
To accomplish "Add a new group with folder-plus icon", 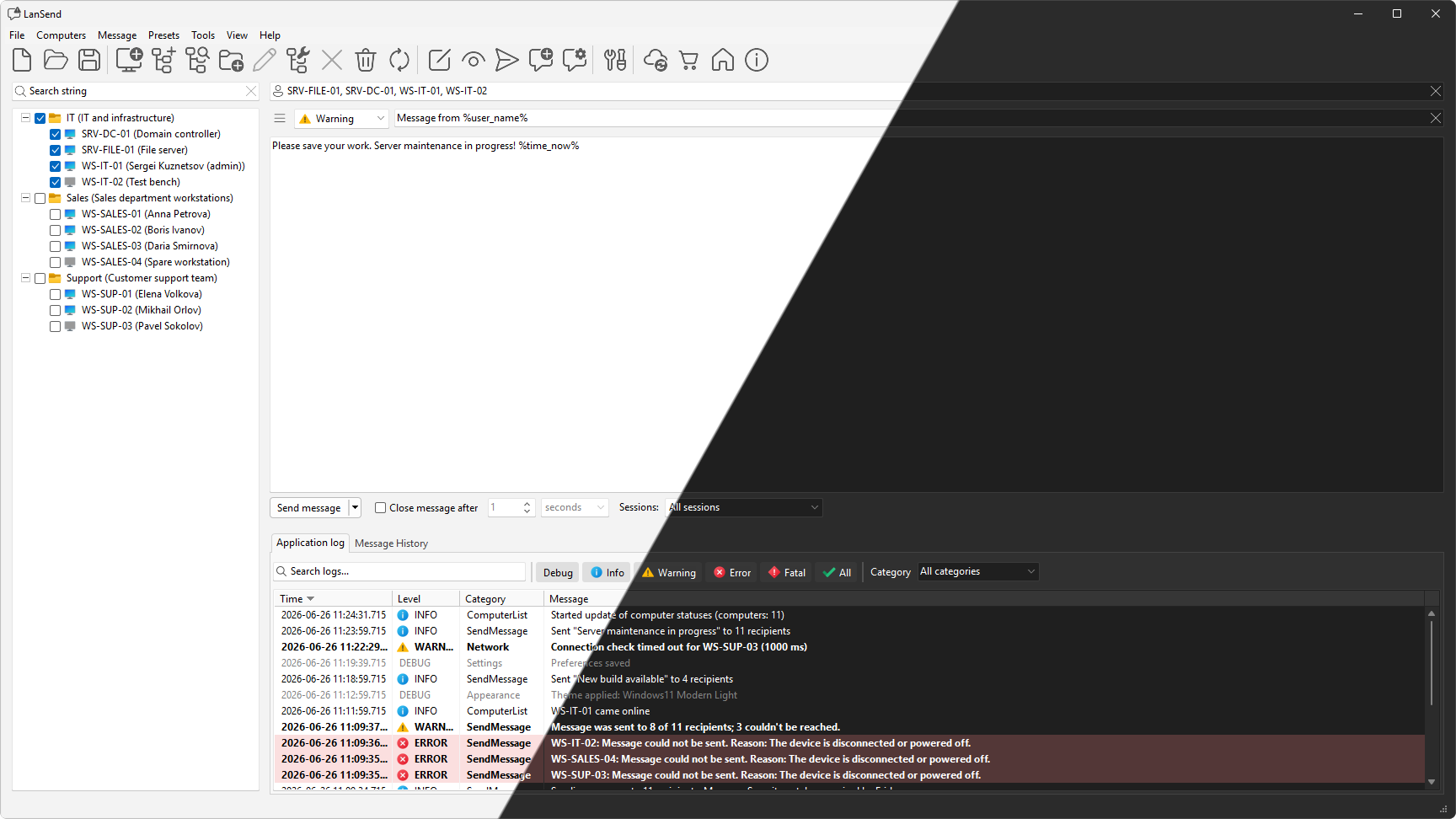I will click(231, 60).
